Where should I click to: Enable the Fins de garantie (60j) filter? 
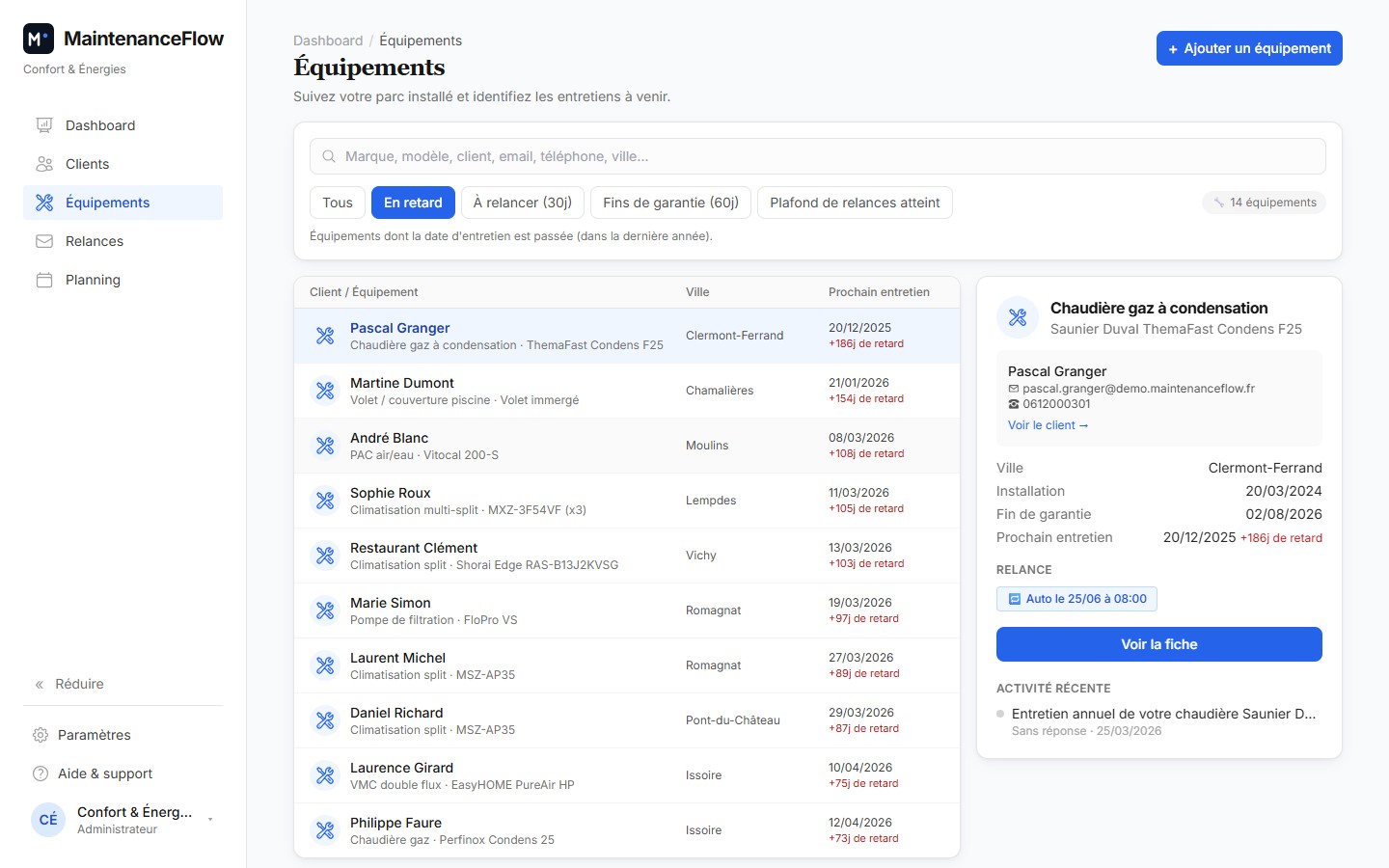point(671,203)
